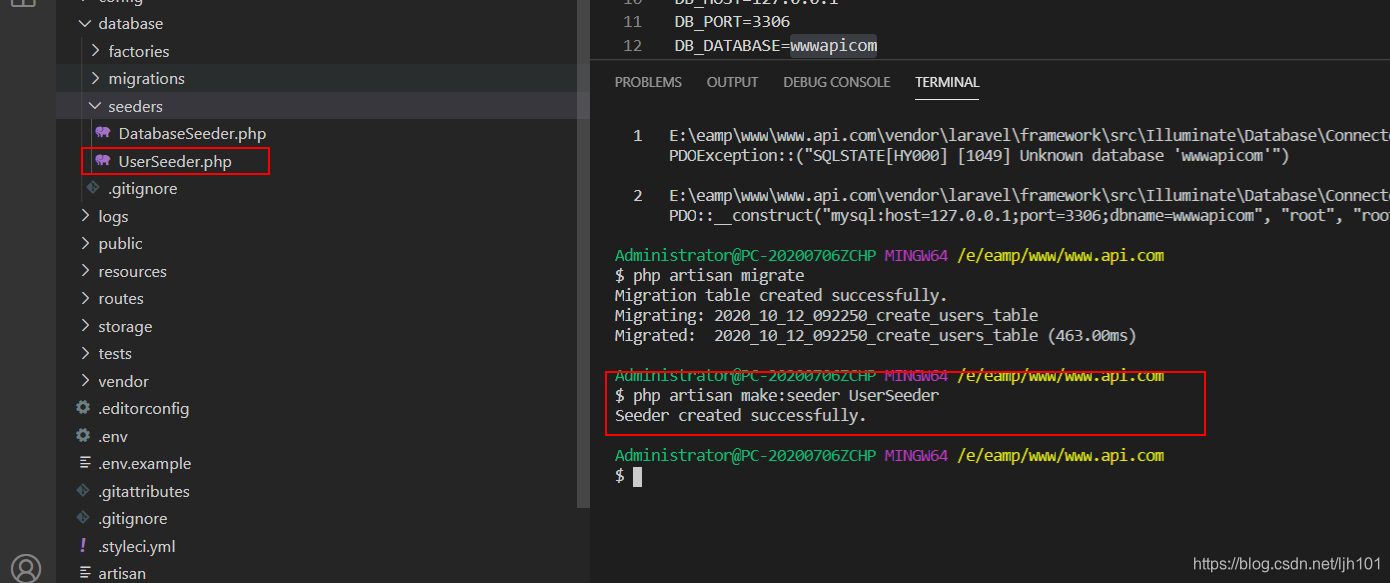Open the .gitattributes file
Image resolution: width=1390 pixels, height=583 pixels.
tap(143, 491)
